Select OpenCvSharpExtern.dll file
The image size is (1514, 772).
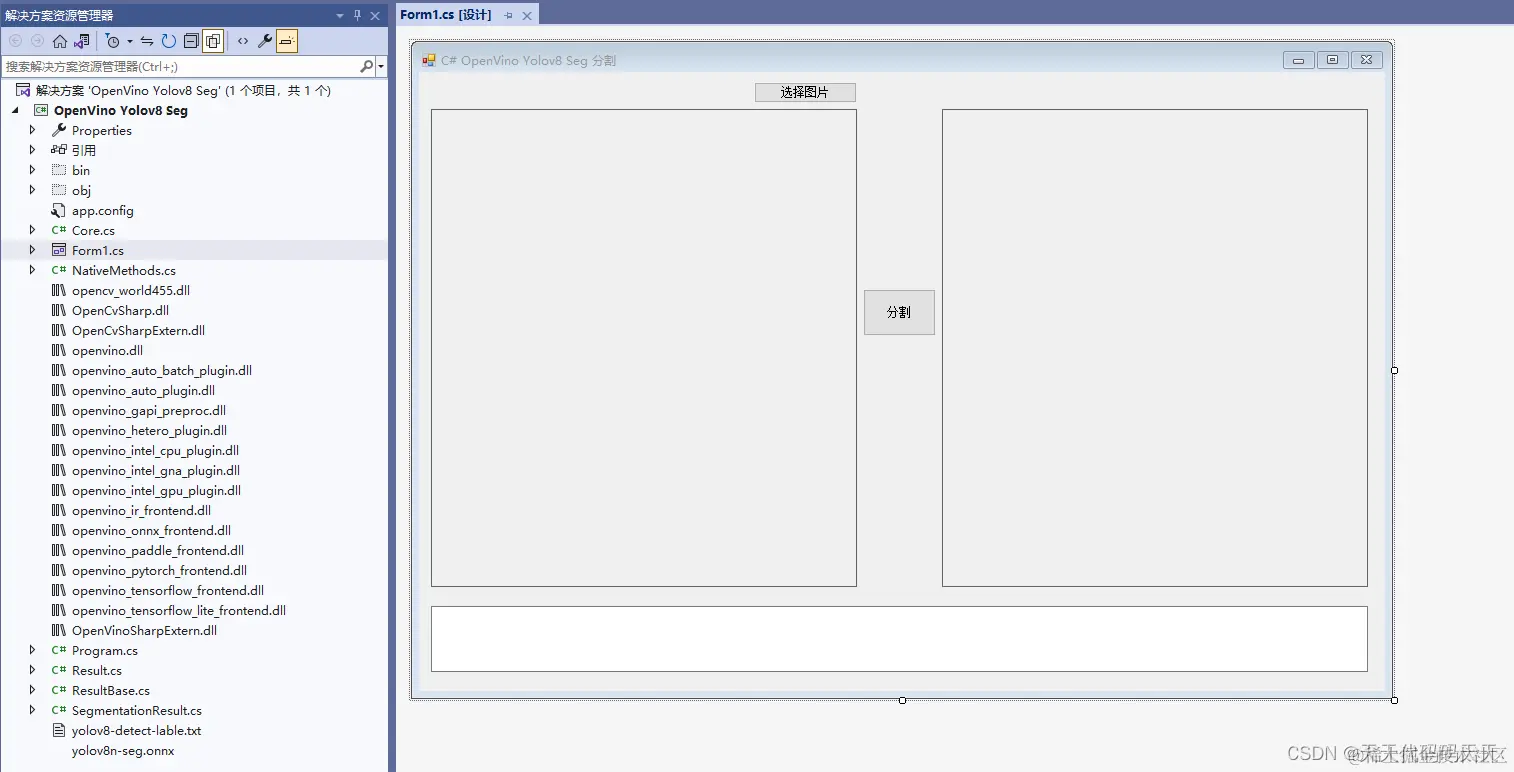tap(138, 330)
